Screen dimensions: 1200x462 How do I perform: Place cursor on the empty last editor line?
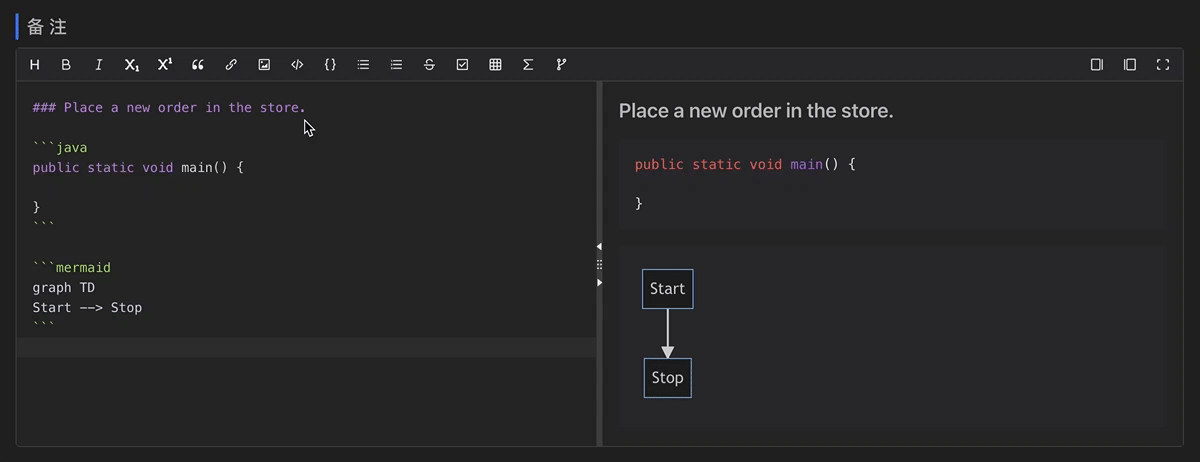[306, 347]
